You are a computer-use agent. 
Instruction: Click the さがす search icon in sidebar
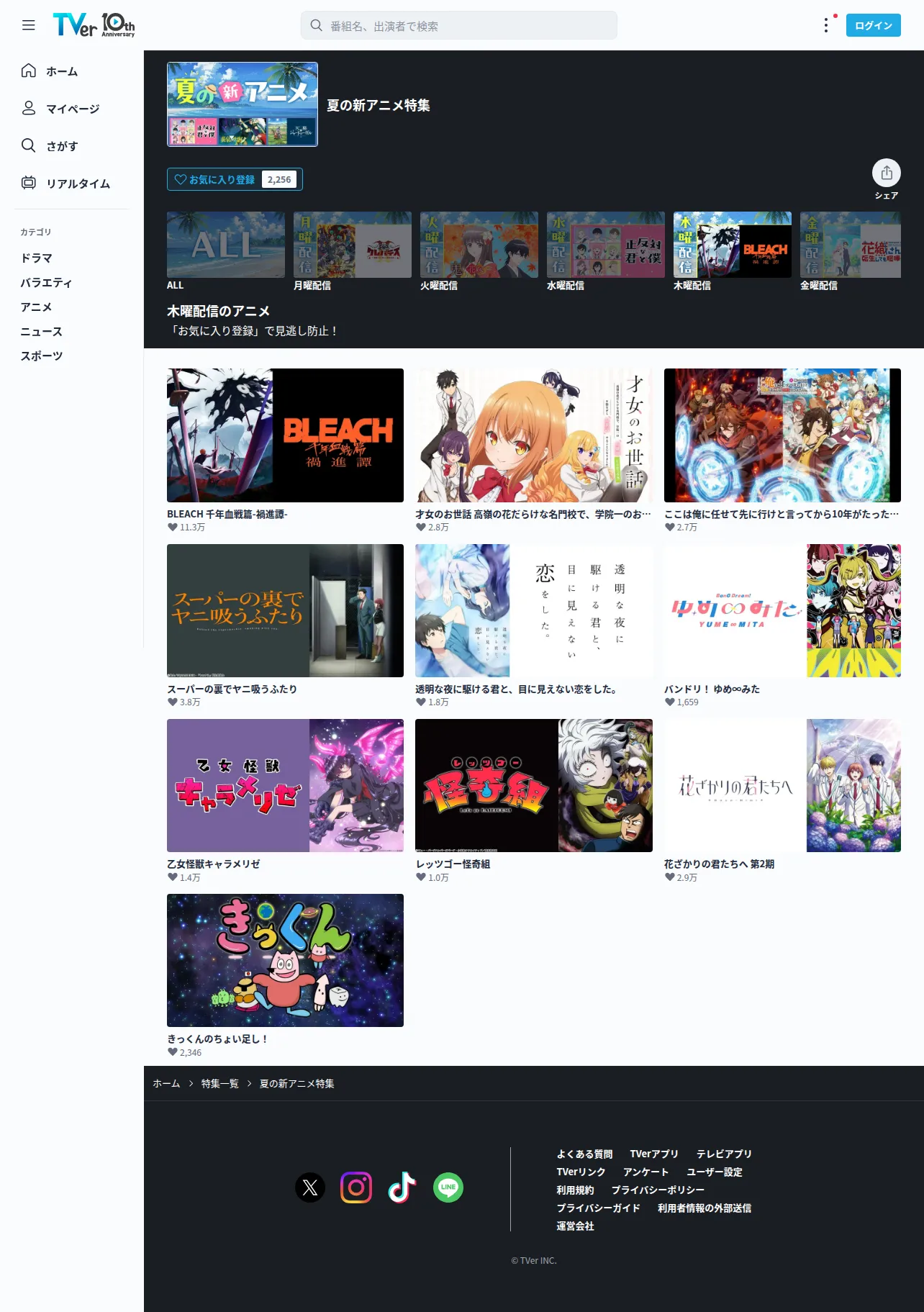click(x=29, y=145)
